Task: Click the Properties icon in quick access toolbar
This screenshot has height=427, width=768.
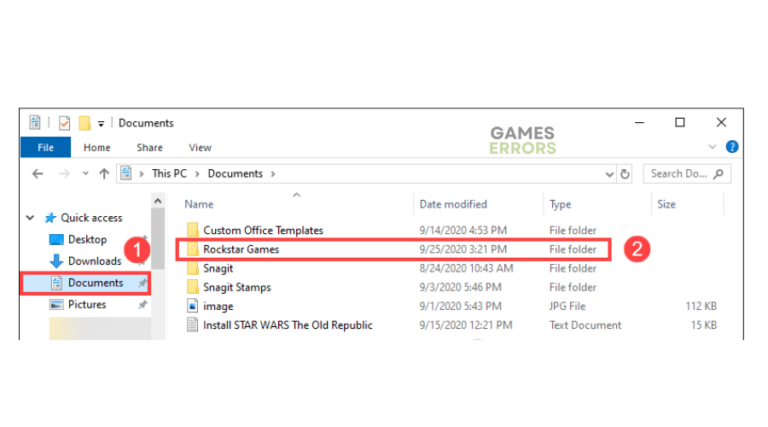Action: click(x=64, y=123)
